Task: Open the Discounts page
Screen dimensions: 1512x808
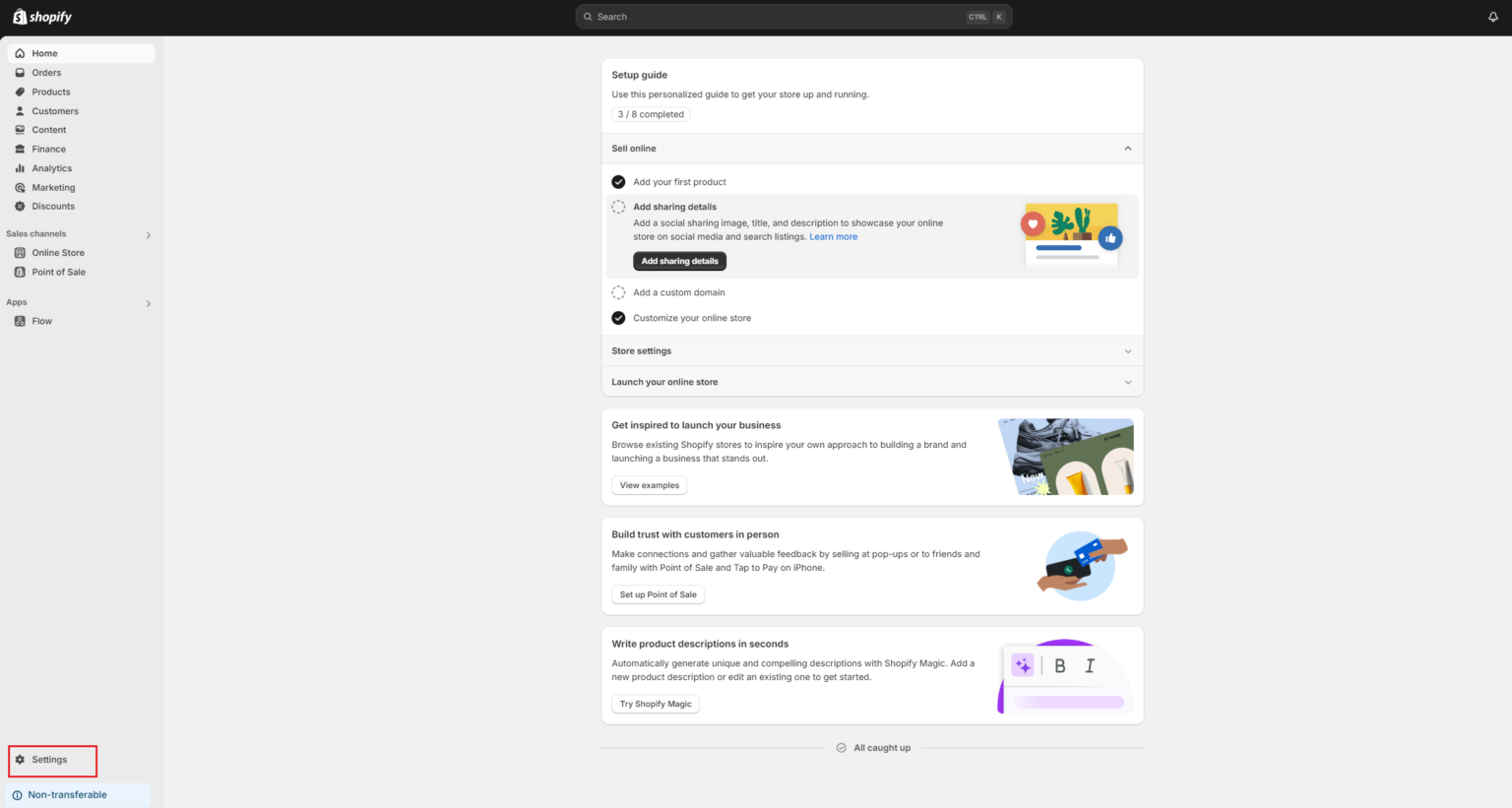Action: (x=52, y=206)
